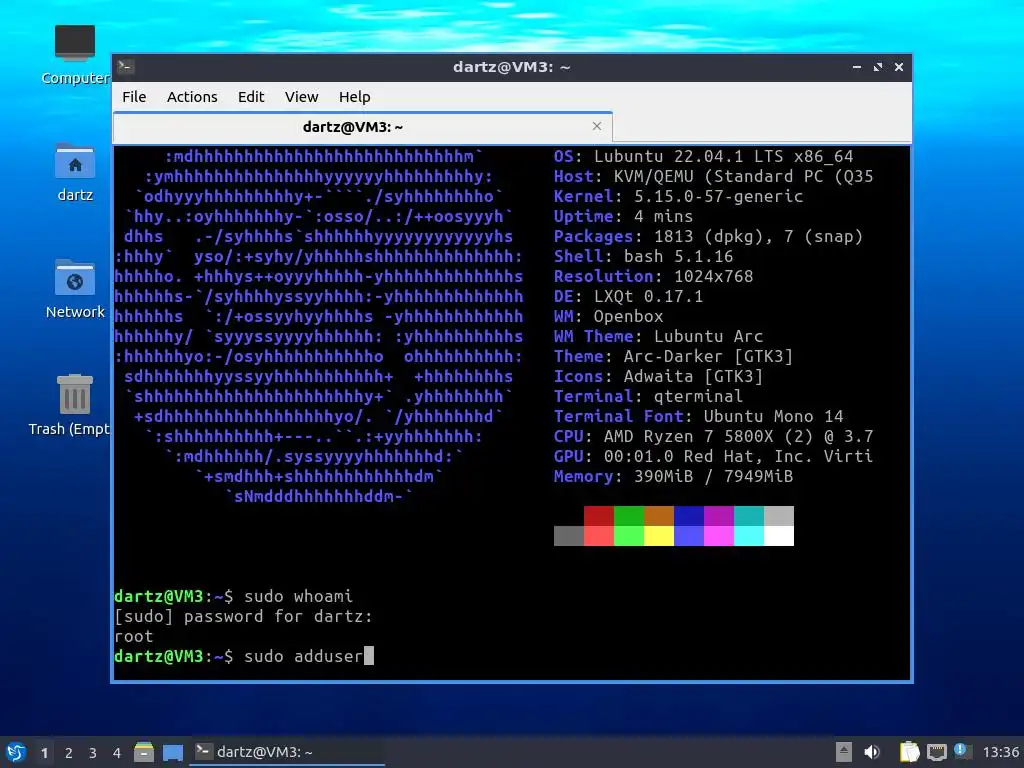Click the 'Uptime: 4 mins' line
The image size is (1024, 768).
[623, 217]
